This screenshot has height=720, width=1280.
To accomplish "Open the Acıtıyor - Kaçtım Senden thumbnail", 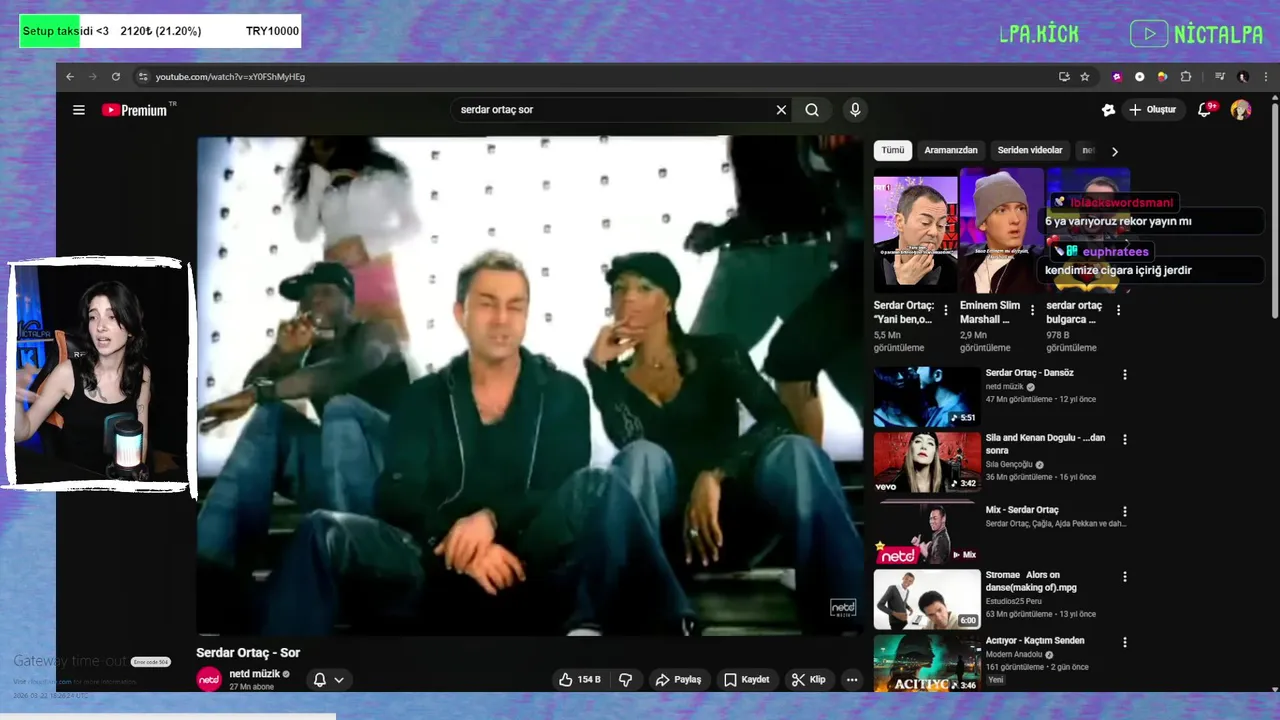I will (x=927, y=663).
